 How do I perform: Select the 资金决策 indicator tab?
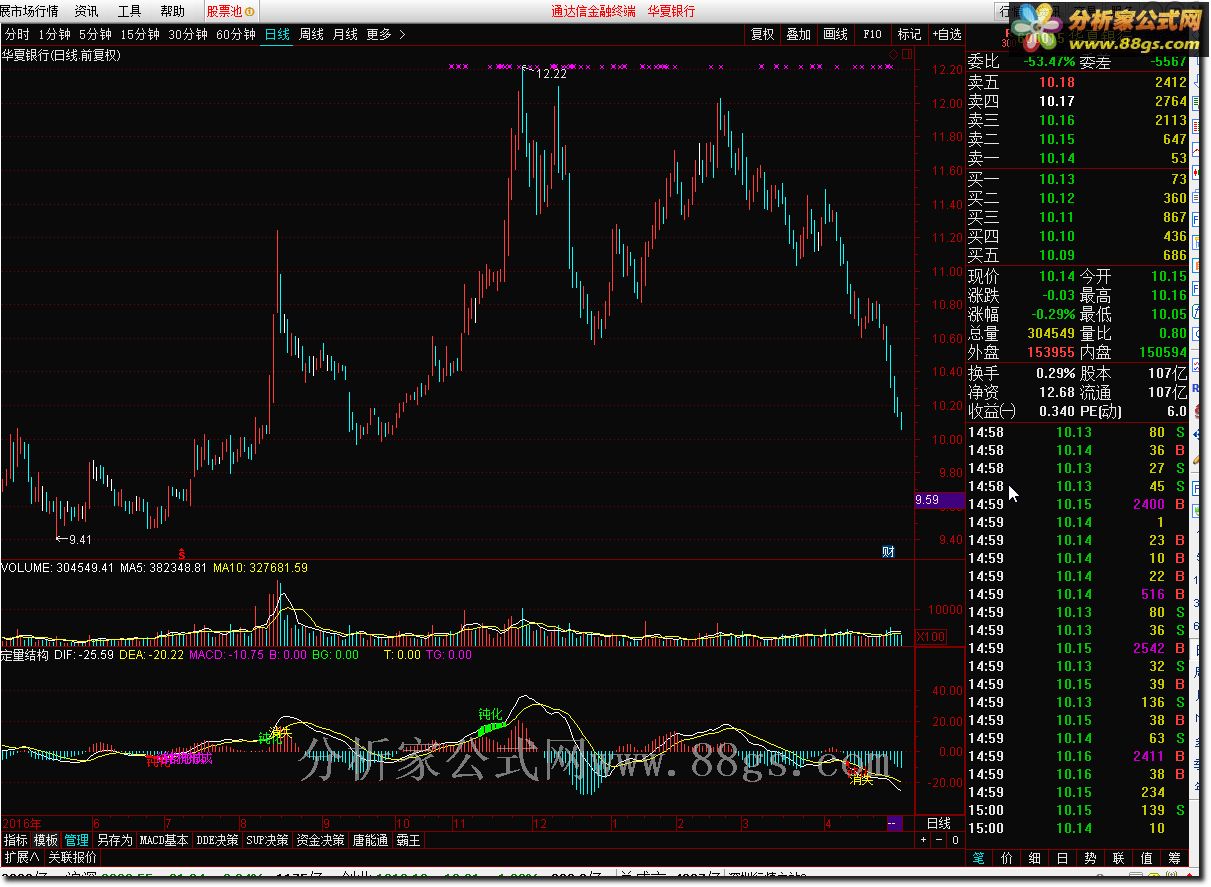coord(320,840)
